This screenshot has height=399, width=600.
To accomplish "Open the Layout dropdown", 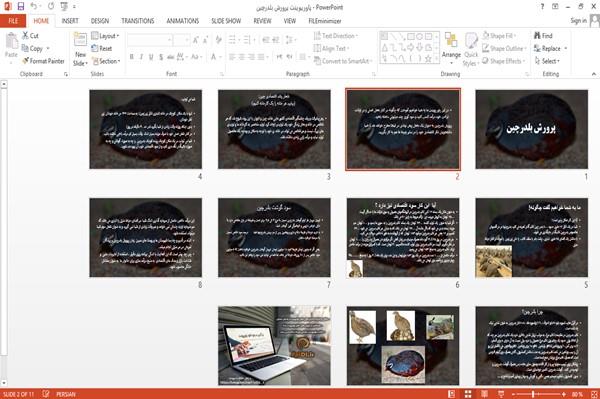I will click(x=105, y=36).
